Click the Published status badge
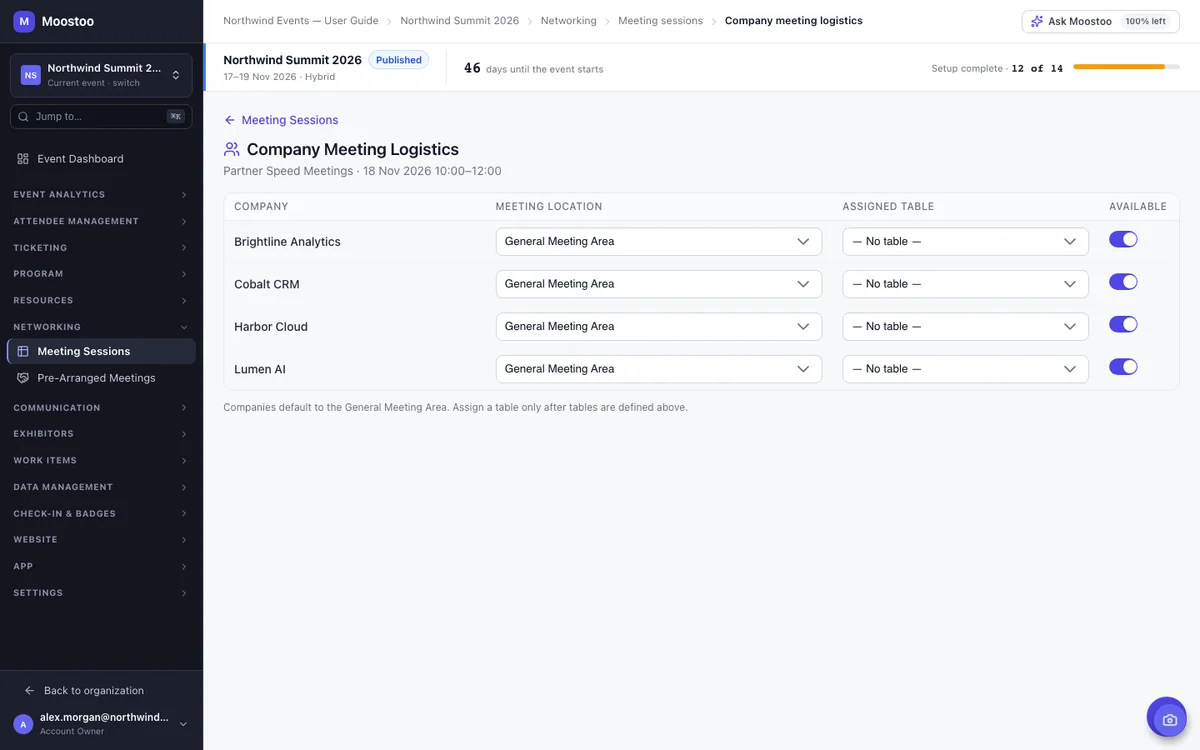 pyautogui.click(x=399, y=60)
